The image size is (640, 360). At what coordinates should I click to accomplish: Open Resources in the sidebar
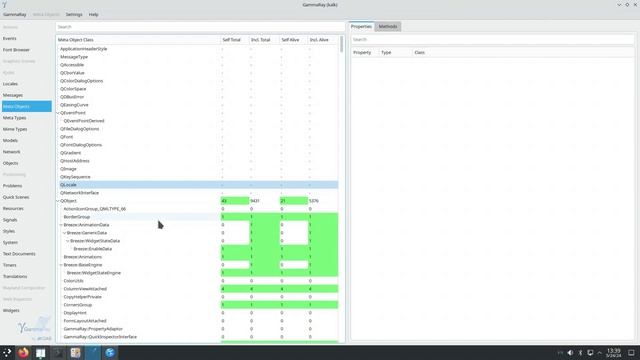27,209
